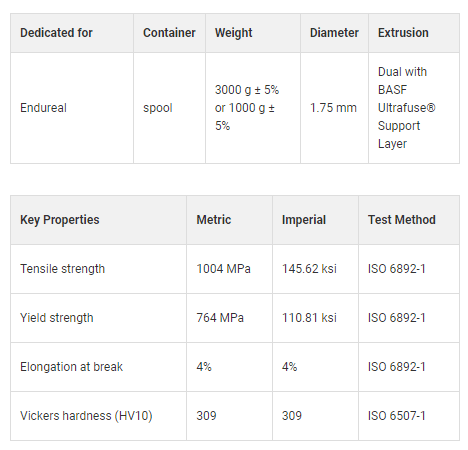Select the Extrusion column header
The image size is (468, 450).
[403, 33]
